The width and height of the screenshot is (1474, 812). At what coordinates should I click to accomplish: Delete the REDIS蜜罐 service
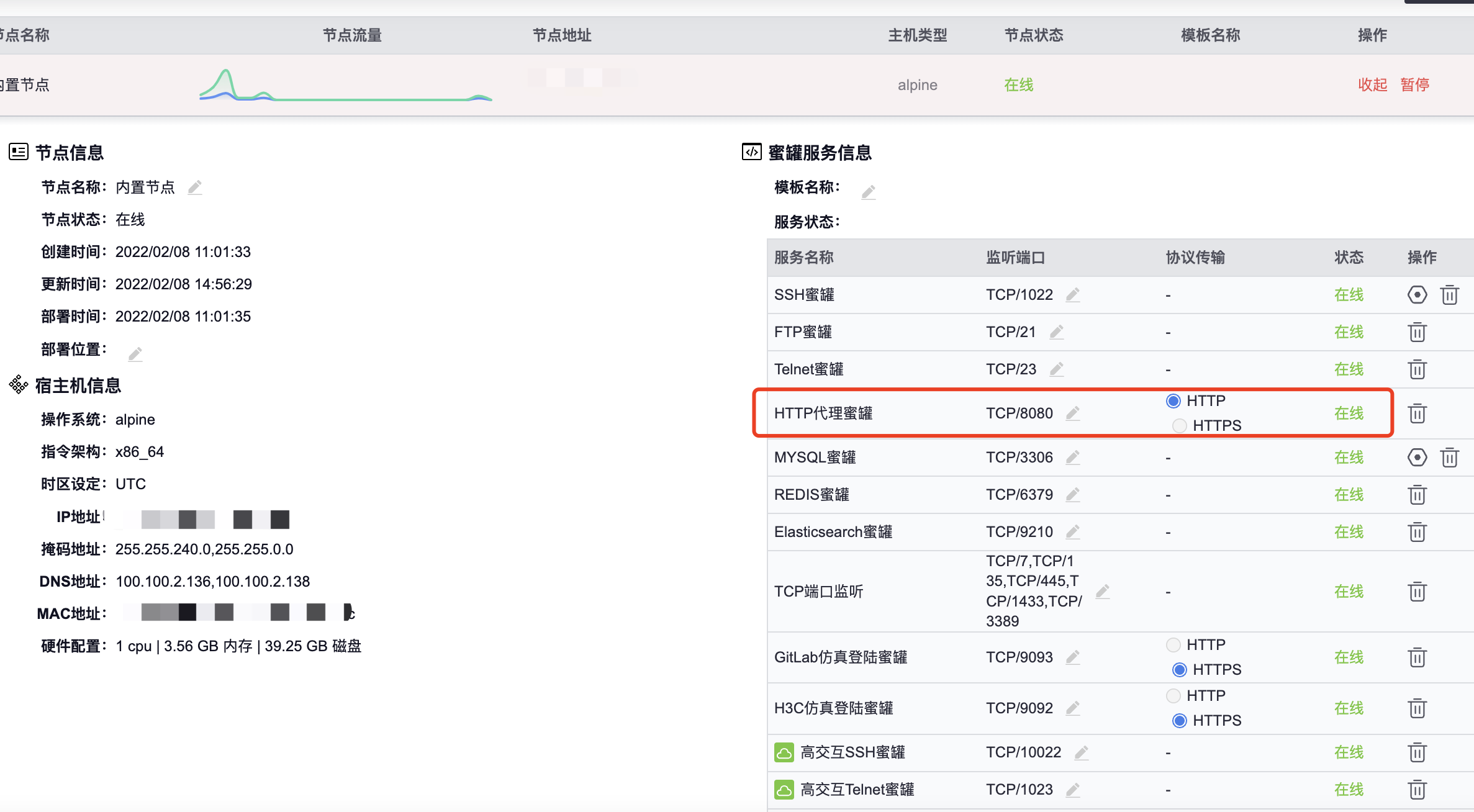pyautogui.click(x=1417, y=495)
